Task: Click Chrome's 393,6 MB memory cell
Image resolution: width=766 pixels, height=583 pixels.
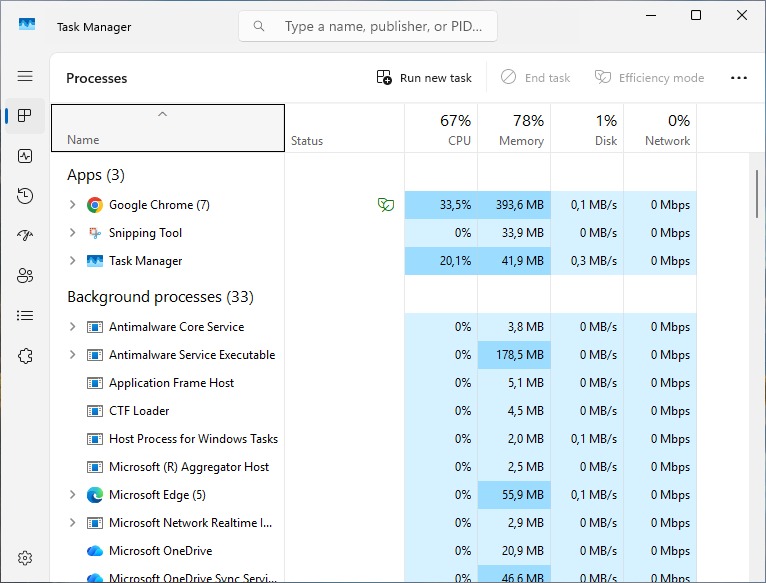Action: coord(514,205)
